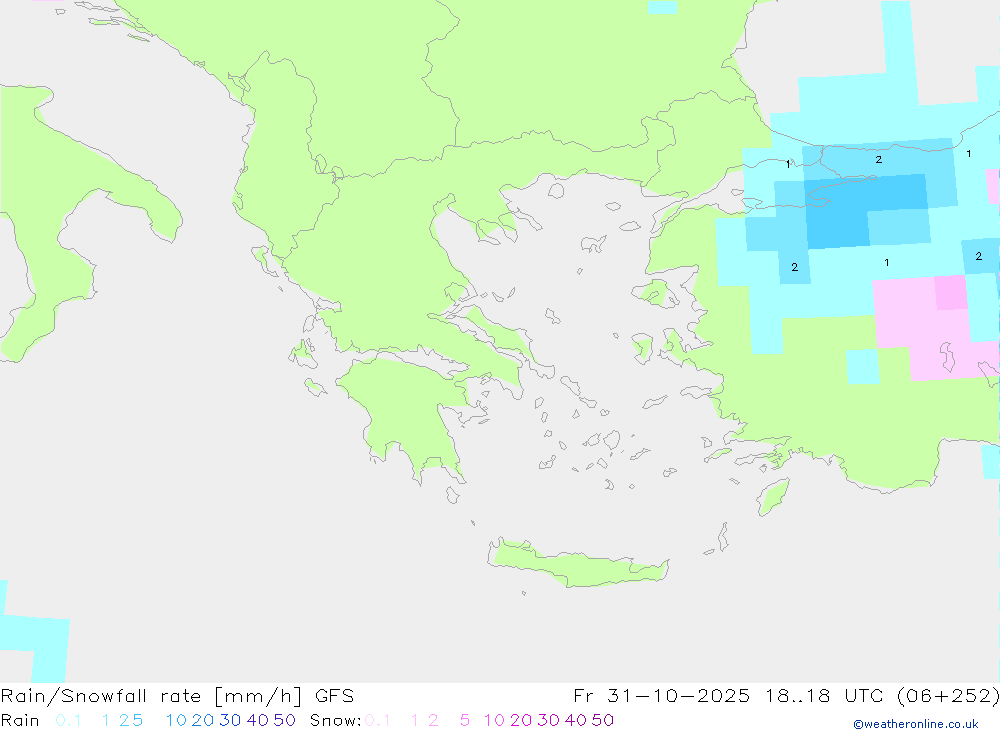Click the "(06+252)" forecast run text

tap(948, 696)
